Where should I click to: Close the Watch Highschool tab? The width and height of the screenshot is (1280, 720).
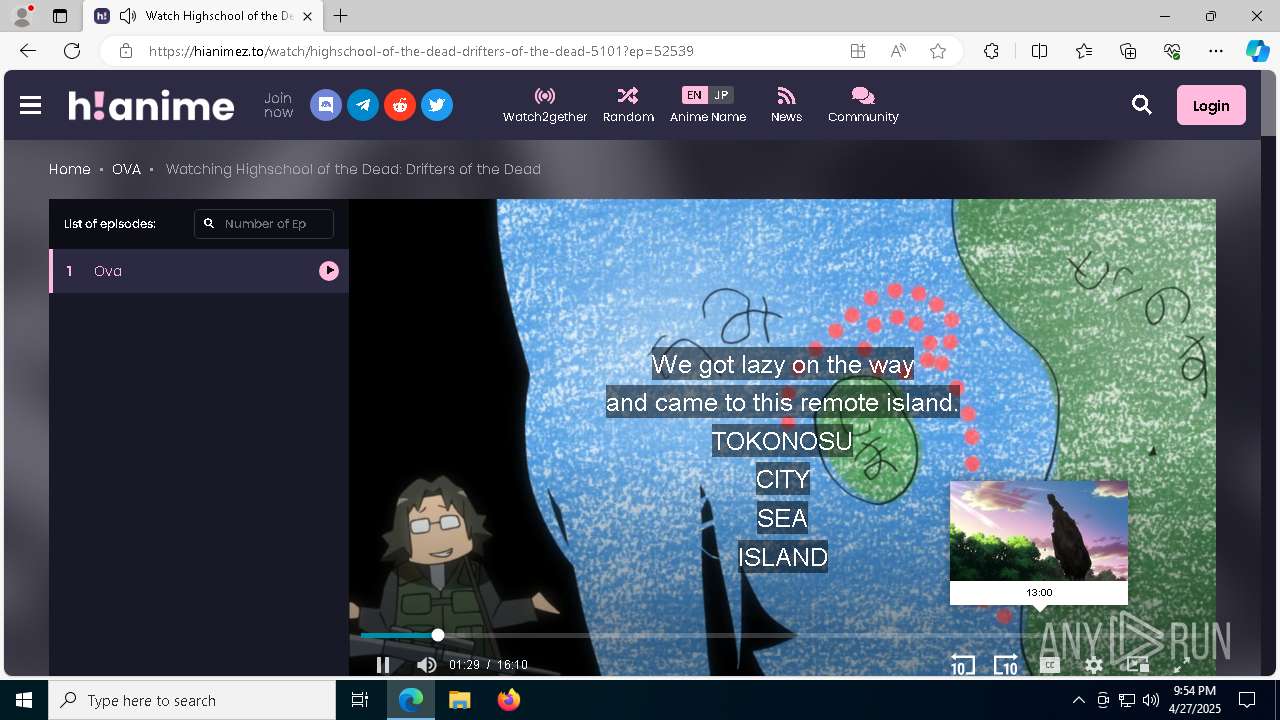307,16
